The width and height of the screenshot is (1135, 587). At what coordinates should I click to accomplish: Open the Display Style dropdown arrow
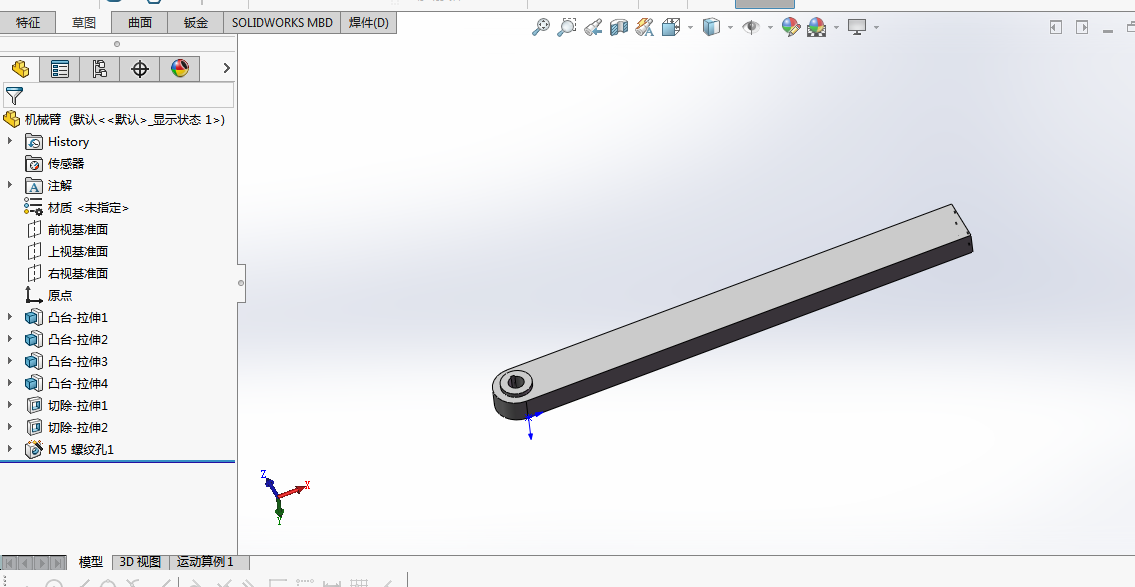[x=730, y=28]
